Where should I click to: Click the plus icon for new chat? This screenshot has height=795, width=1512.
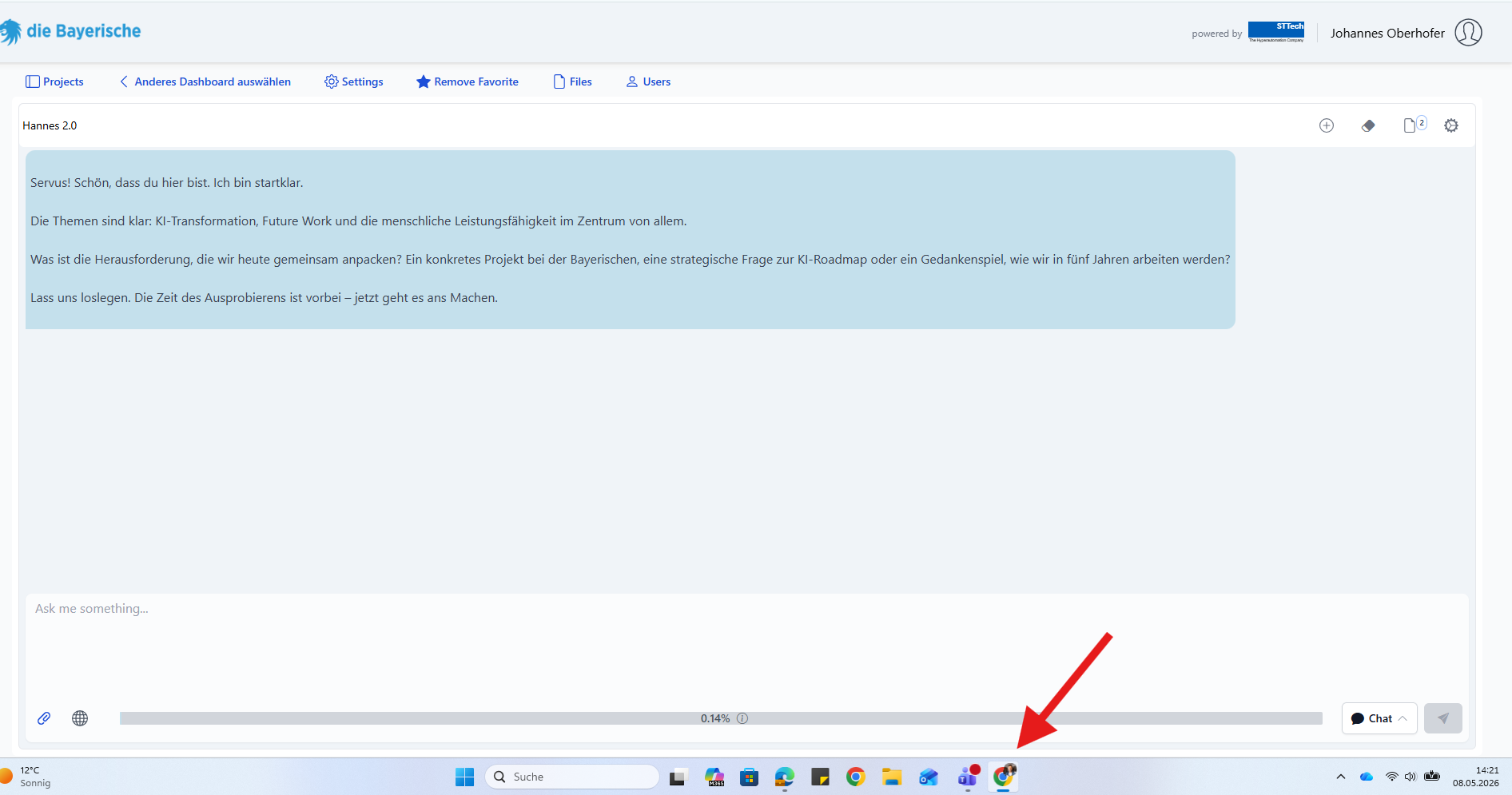coord(1327,125)
